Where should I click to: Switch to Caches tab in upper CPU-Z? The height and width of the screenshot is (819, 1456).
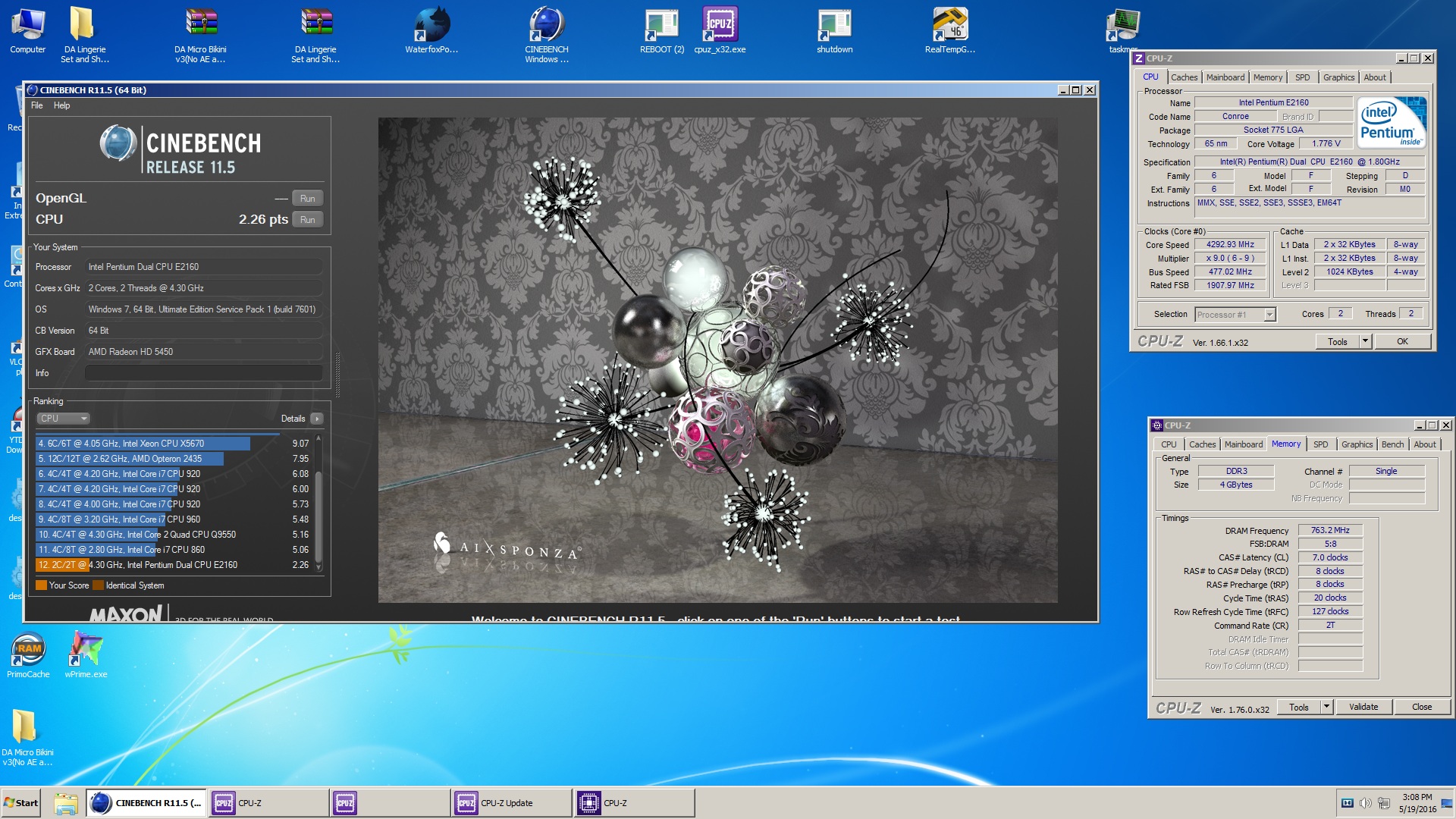pos(1184,77)
